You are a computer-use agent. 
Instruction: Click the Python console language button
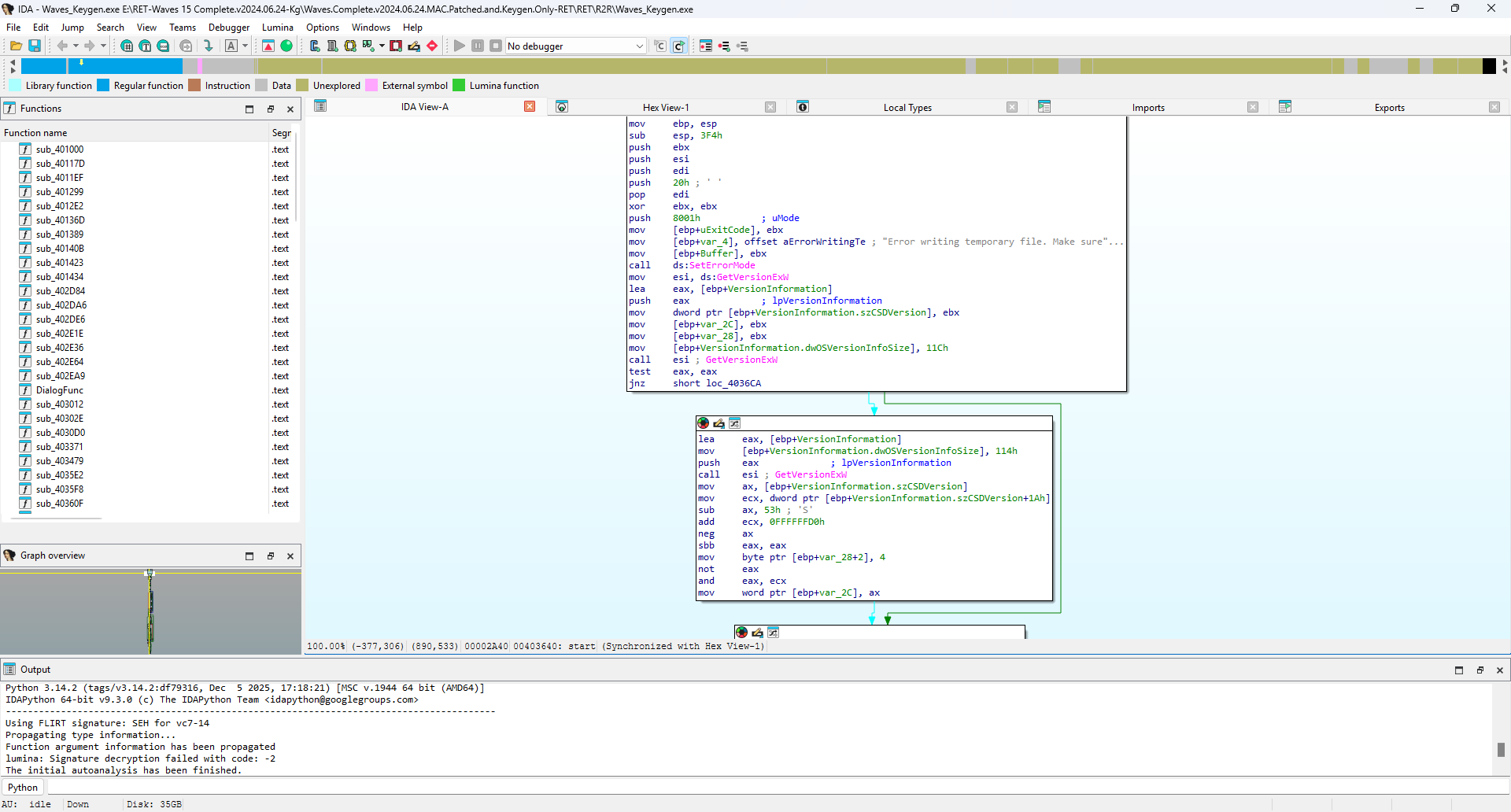pyautogui.click(x=23, y=788)
